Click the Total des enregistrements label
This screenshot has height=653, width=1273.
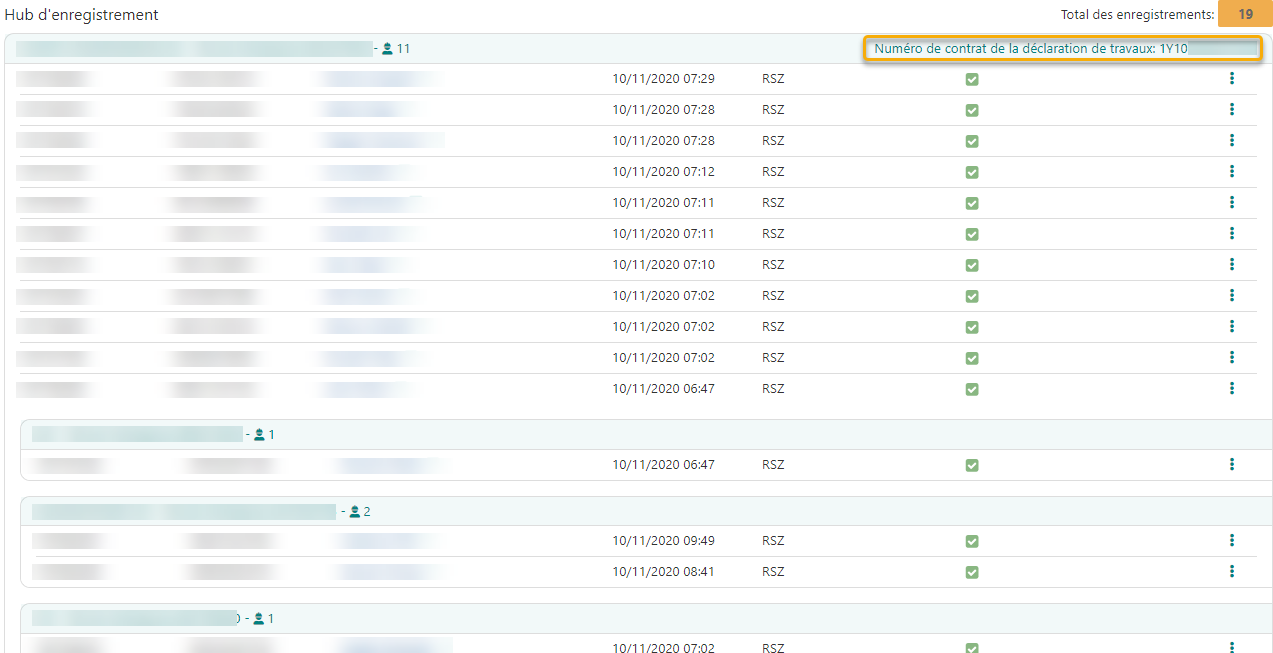pyautogui.click(x=1137, y=15)
